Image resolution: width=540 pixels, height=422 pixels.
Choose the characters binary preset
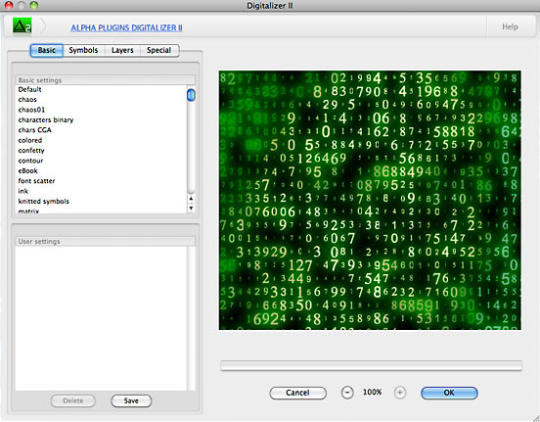pyautogui.click(x=46, y=120)
